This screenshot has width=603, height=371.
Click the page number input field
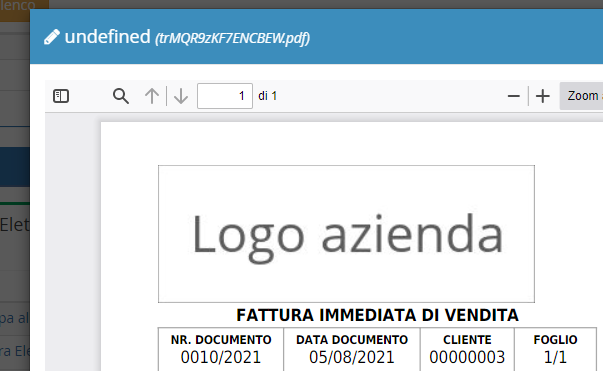tap(225, 96)
